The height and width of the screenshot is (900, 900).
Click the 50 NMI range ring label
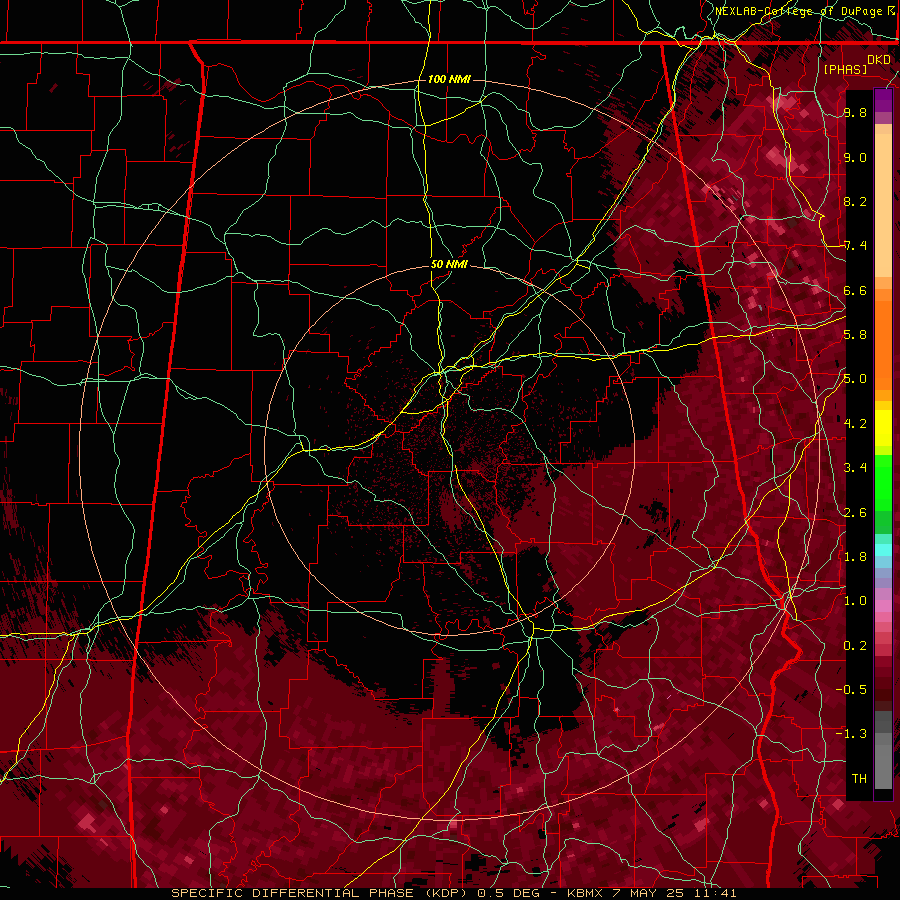[449, 265]
